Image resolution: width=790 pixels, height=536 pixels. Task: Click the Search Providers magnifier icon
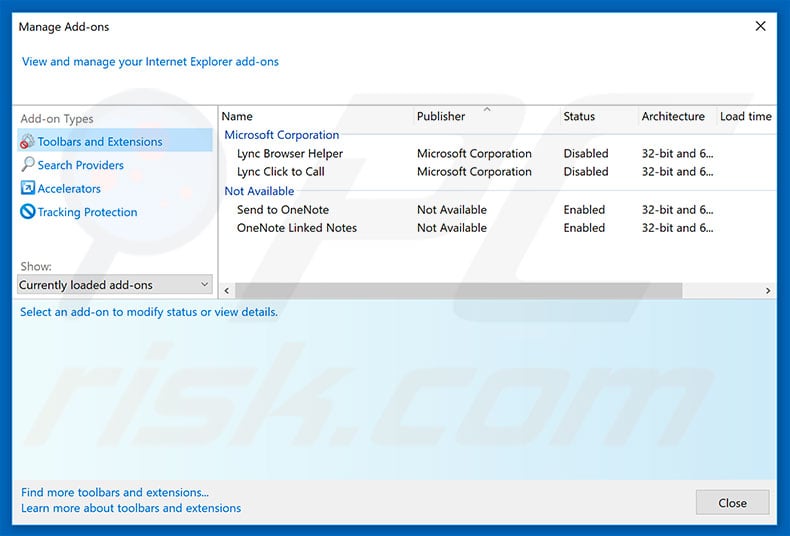[x=28, y=164]
